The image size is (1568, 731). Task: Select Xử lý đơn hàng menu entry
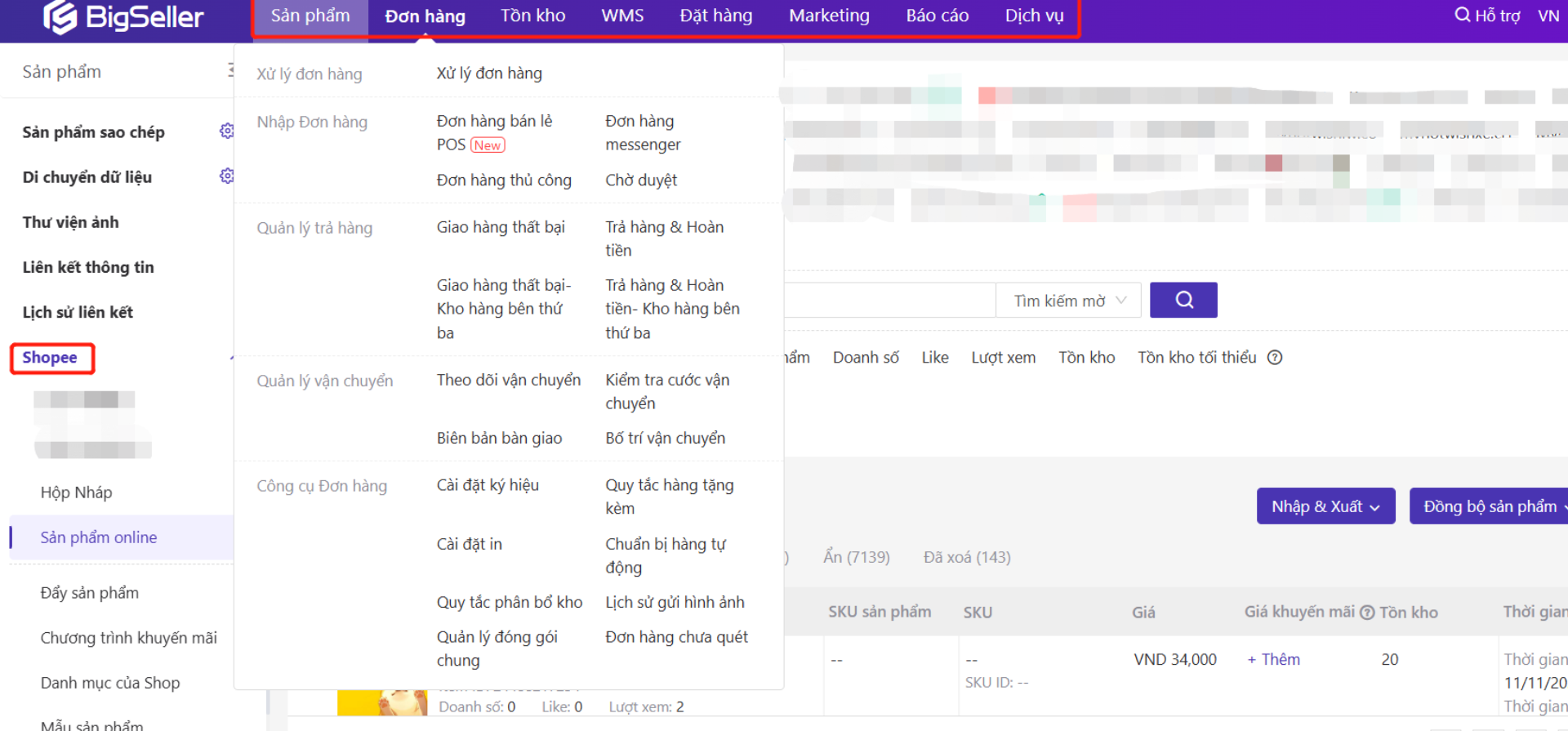(489, 74)
